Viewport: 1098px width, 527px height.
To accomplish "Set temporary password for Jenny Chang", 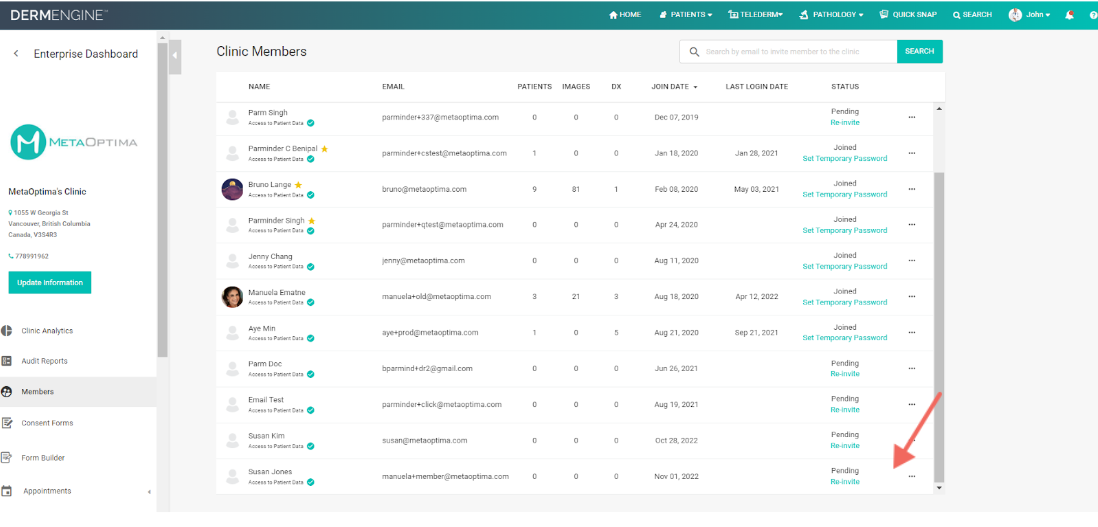I will (x=845, y=267).
